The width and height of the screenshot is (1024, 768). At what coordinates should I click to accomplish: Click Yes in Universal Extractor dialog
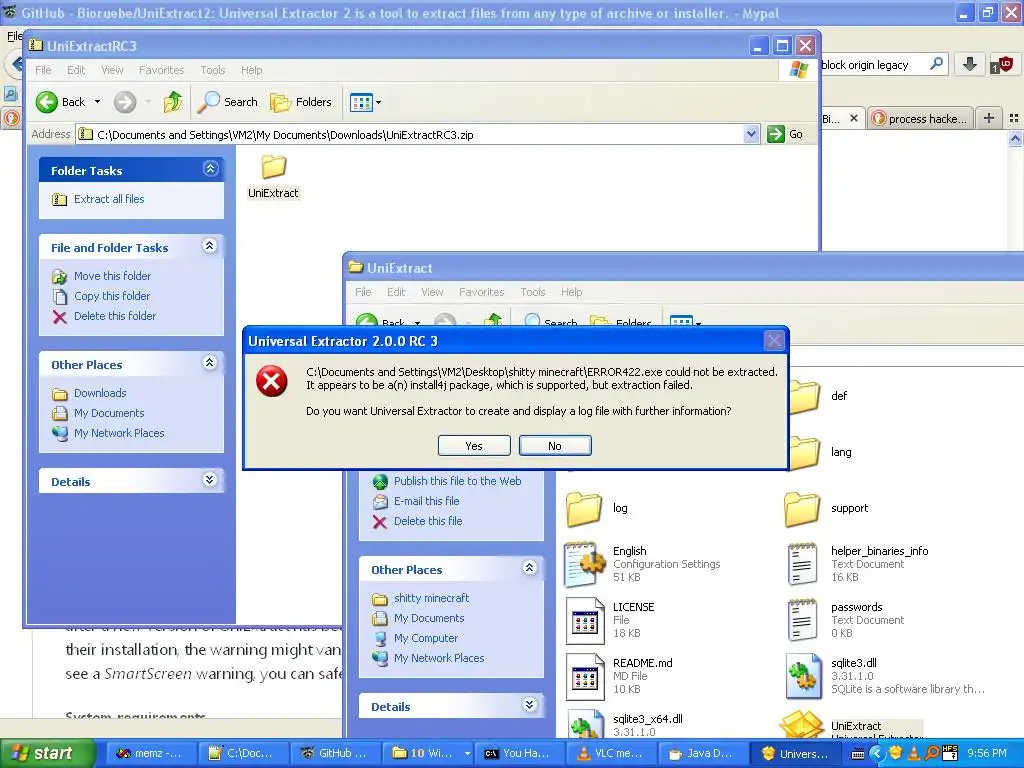(x=474, y=445)
